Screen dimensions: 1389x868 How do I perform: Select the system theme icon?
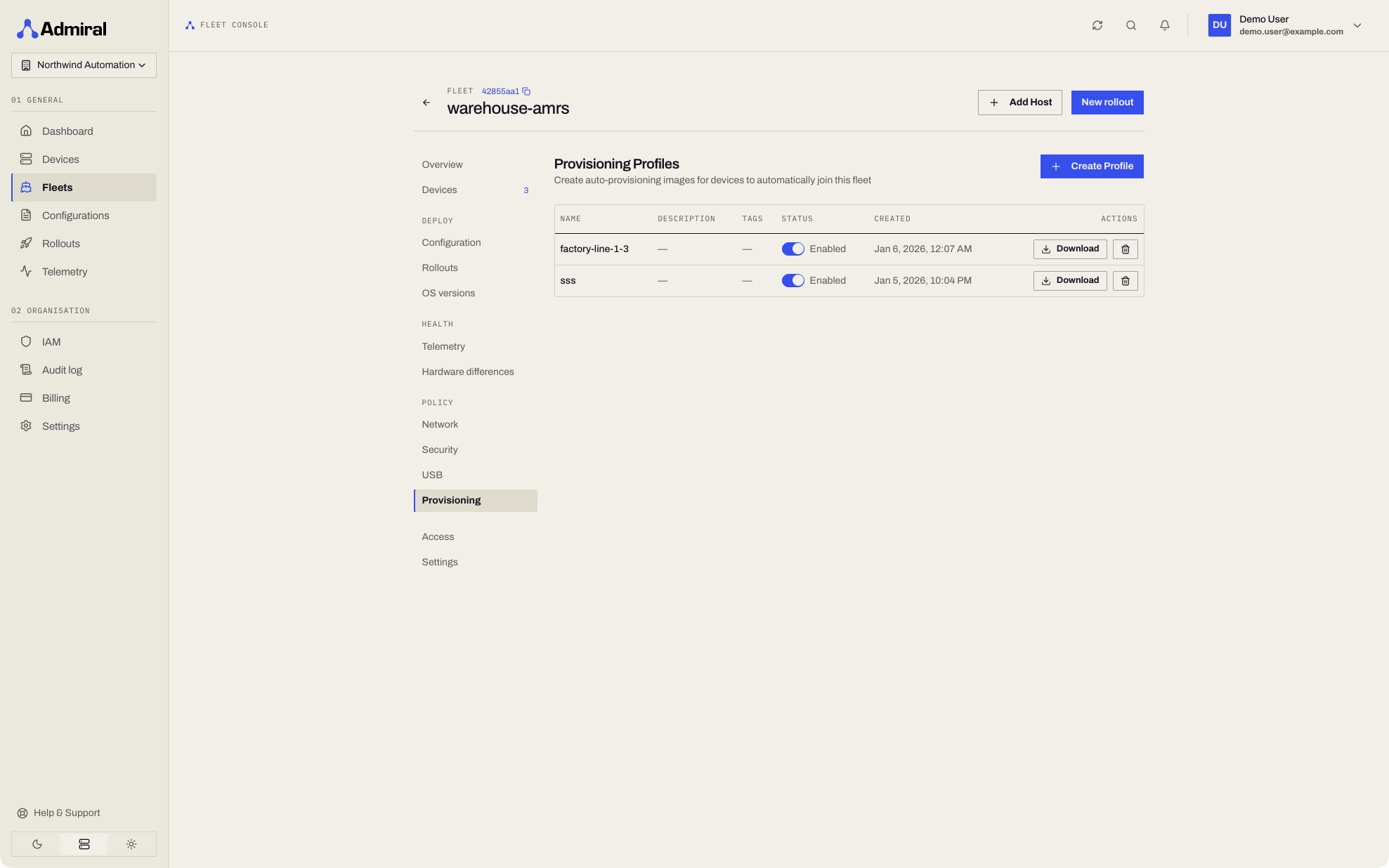pyautogui.click(x=84, y=844)
